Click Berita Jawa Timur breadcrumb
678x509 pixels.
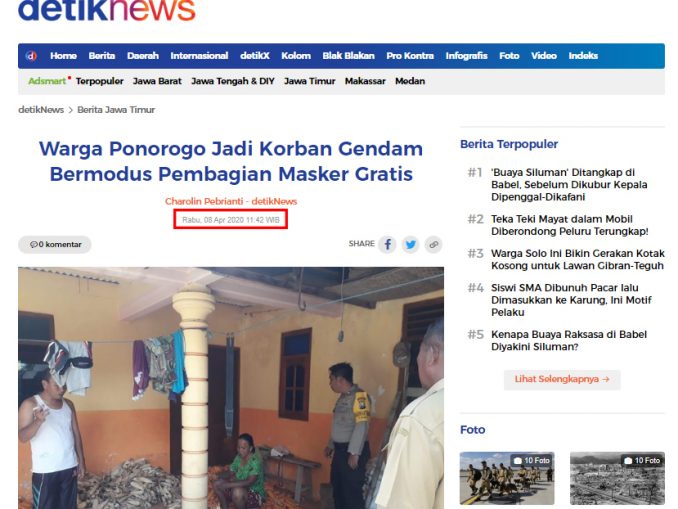(116, 110)
